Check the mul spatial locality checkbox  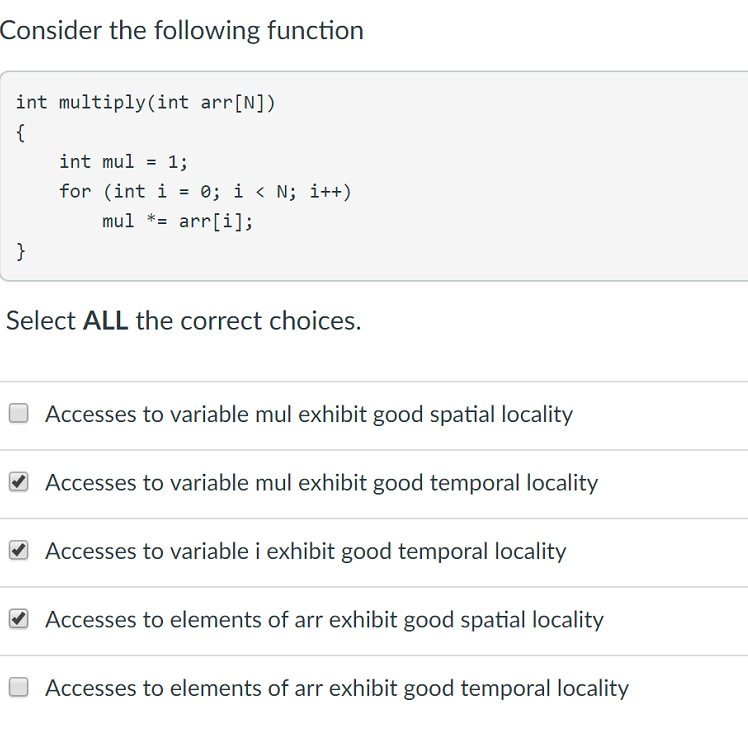coord(19,413)
